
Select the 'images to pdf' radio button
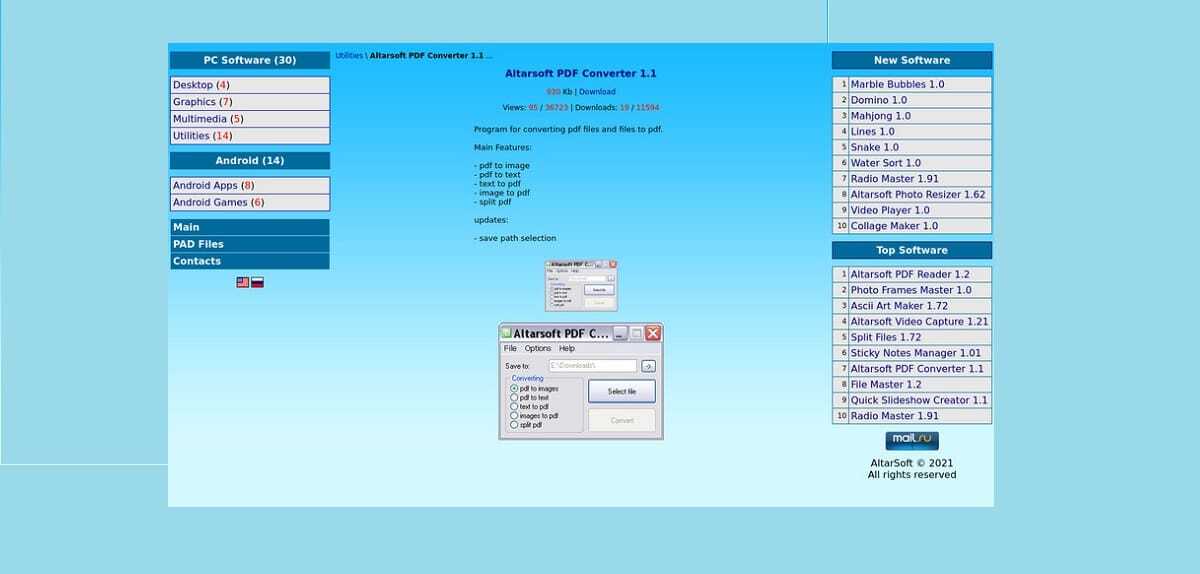pyautogui.click(x=514, y=416)
